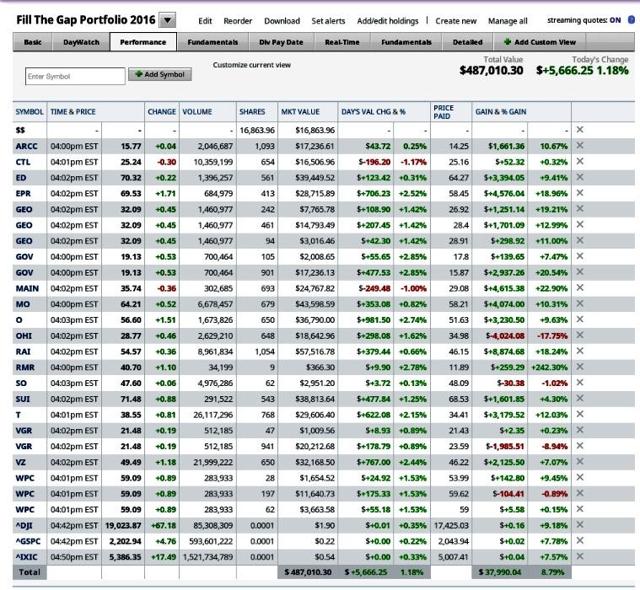The width and height of the screenshot is (640, 590).
Task: Remove the ARCC row with X icon
Action: [x=580, y=145]
